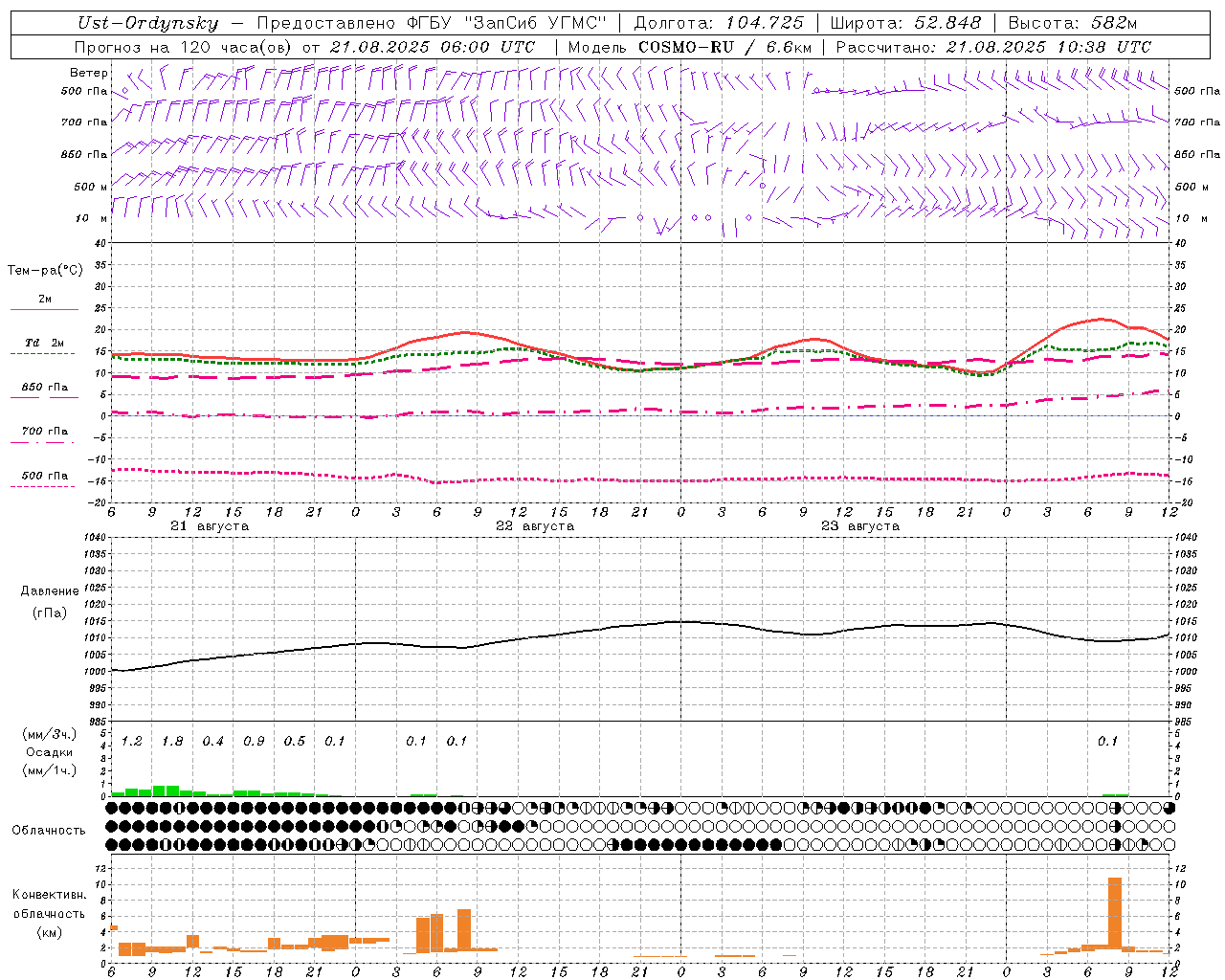The image size is (1225, 980).
Task: Click the (км) unit label
Action: [x=49, y=932]
